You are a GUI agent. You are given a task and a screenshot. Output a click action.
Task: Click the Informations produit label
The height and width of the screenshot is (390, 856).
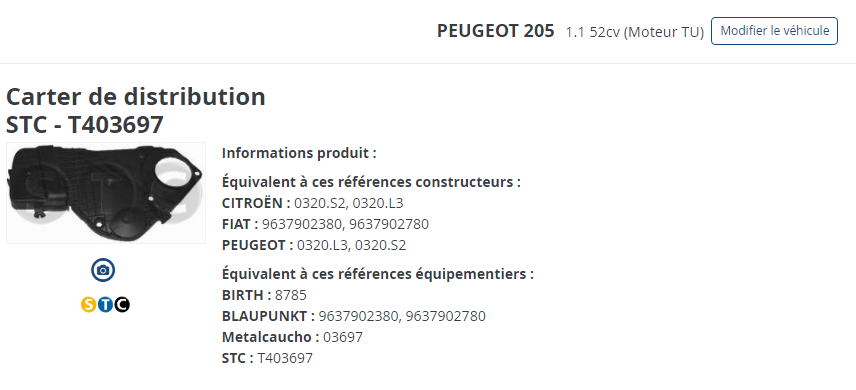tap(299, 153)
